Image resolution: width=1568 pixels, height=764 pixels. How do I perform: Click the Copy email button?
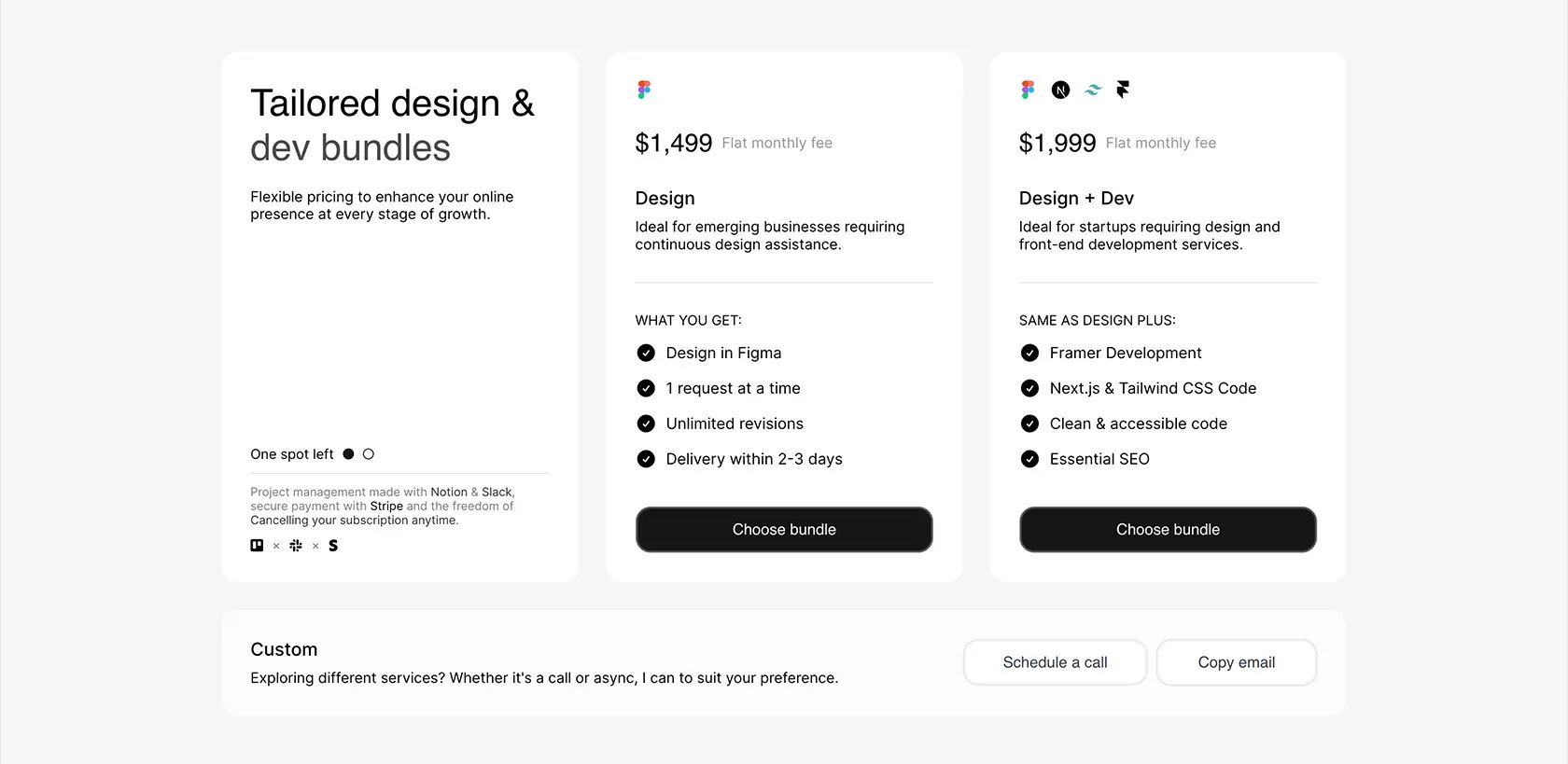tap(1237, 662)
